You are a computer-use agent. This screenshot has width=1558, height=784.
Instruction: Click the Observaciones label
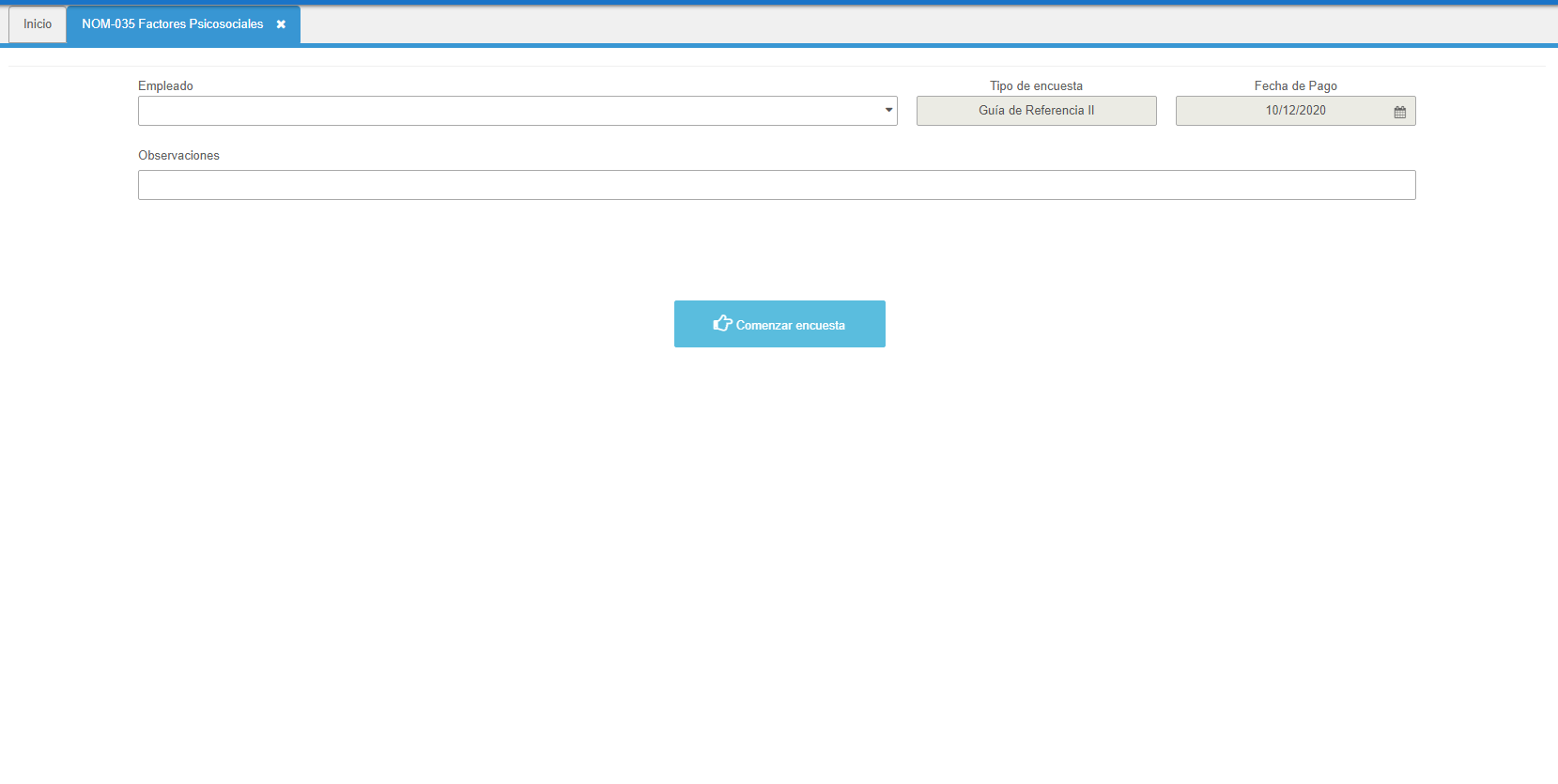pos(178,155)
